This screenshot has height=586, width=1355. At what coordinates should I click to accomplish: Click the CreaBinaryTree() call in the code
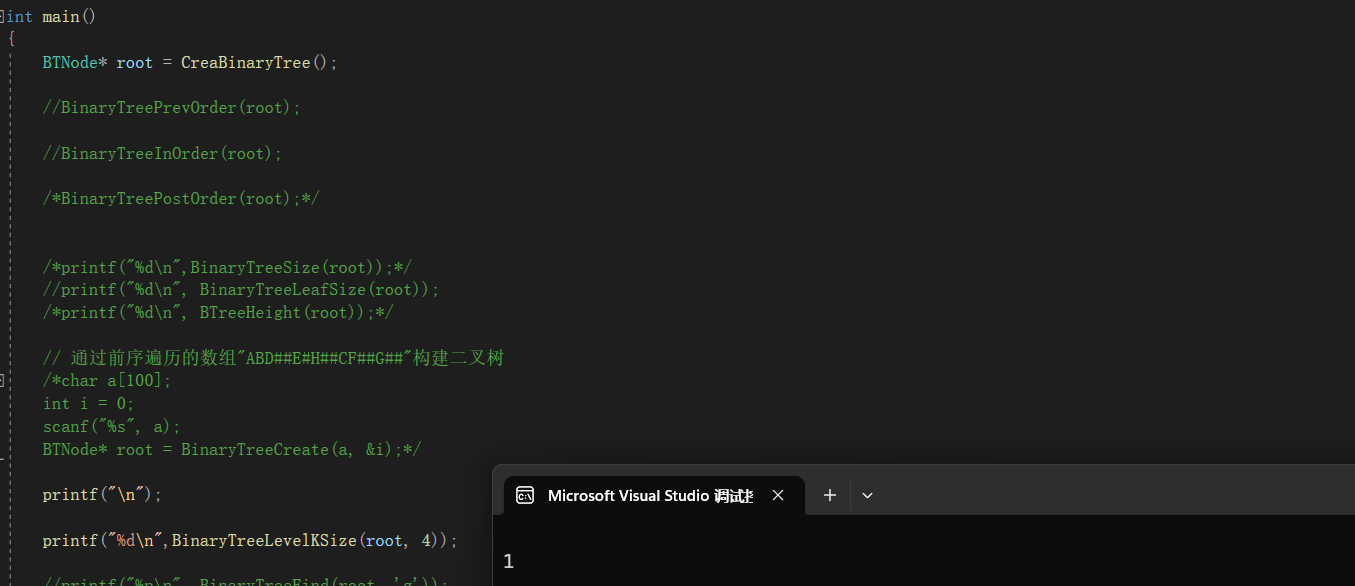[x=259, y=62]
